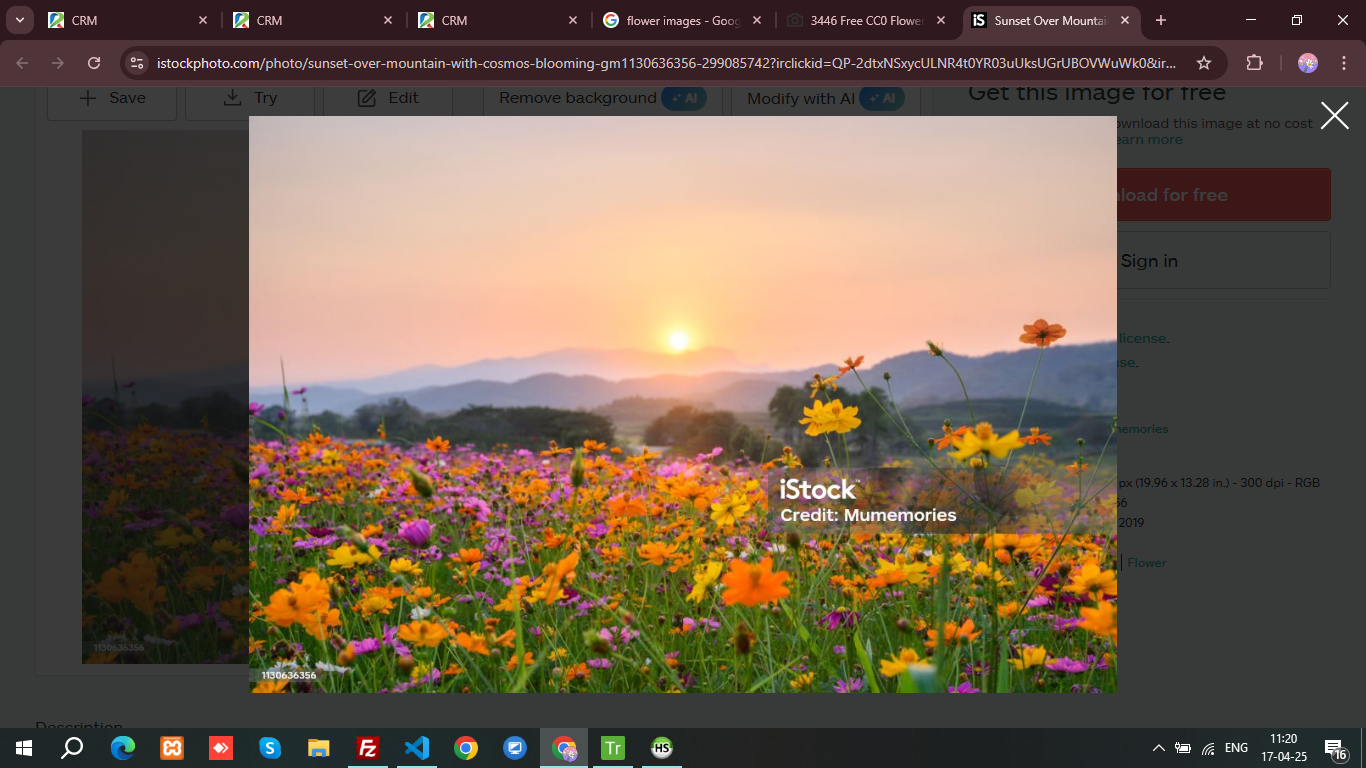Click the Save button behind the overlay
This screenshot has height=768, width=1366.
click(112, 98)
